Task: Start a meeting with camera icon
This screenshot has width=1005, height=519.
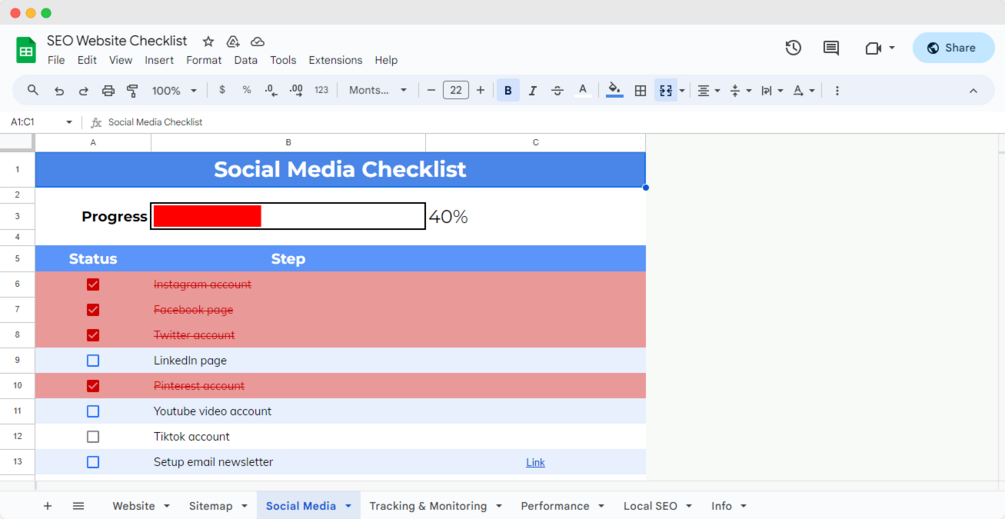Action: pyautogui.click(x=873, y=48)
